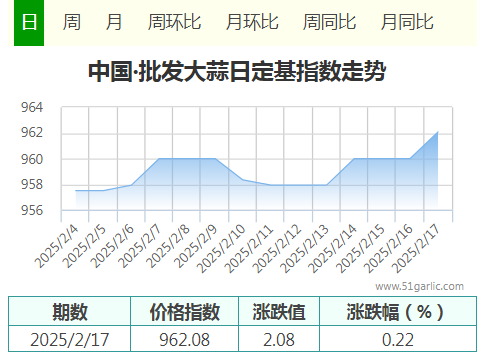Click the 期数 column header
483x361 pixels.
[69, 311]
